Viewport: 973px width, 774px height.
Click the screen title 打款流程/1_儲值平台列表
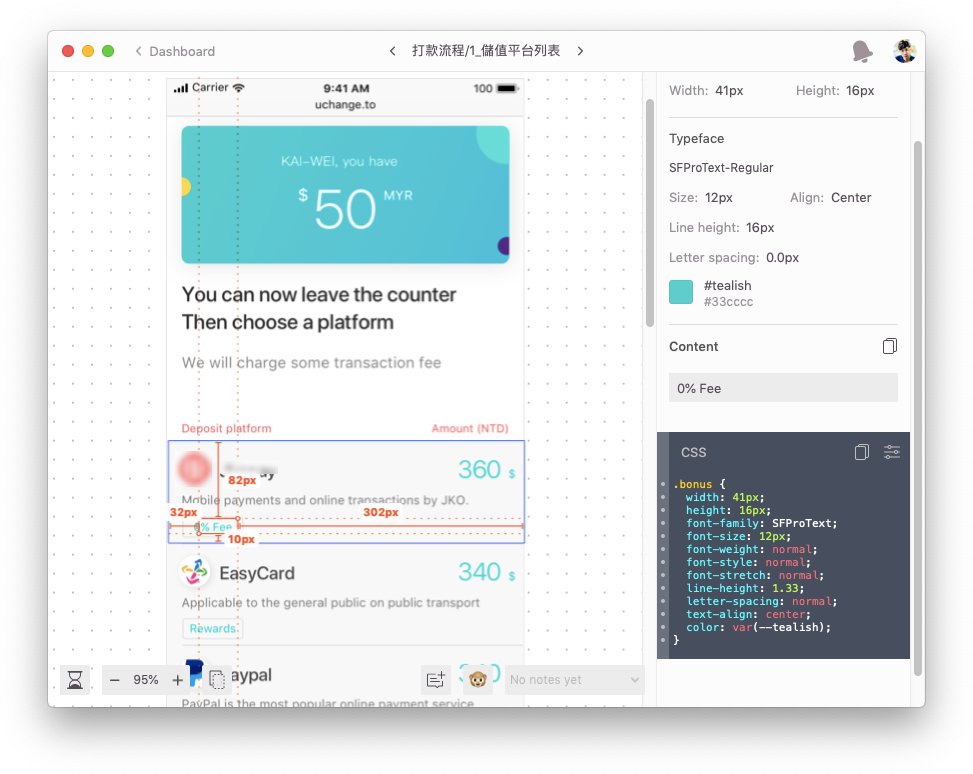point(486,51)
